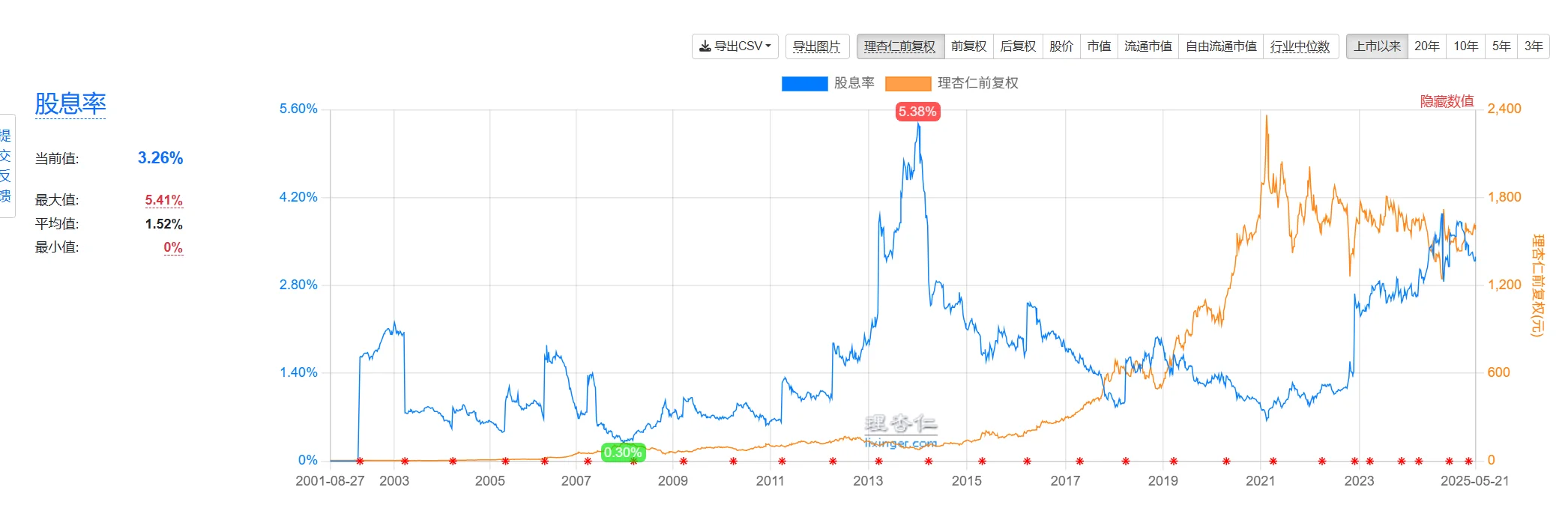This screenshot has height=511, width=1568.
Task: Set time range to 10年
Action: click(x=1466, y=46)
